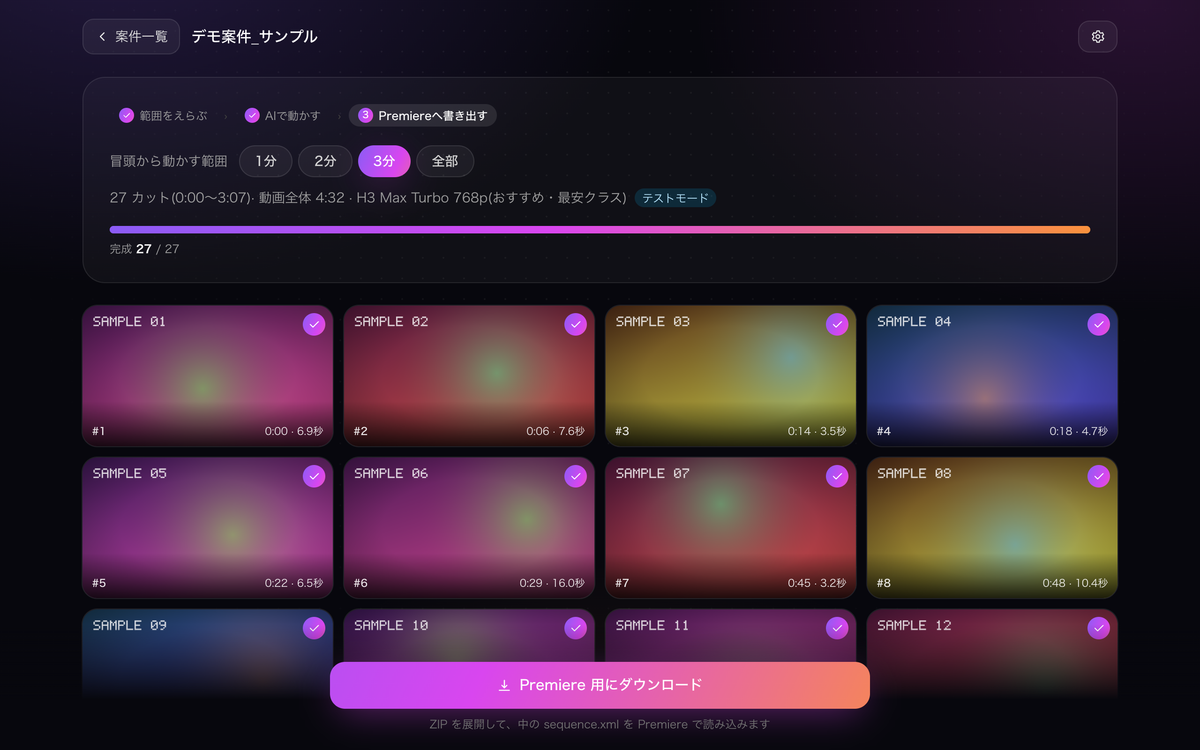Choose the 全部 range option
This screenshot has width=1200, height=750.
445,161
